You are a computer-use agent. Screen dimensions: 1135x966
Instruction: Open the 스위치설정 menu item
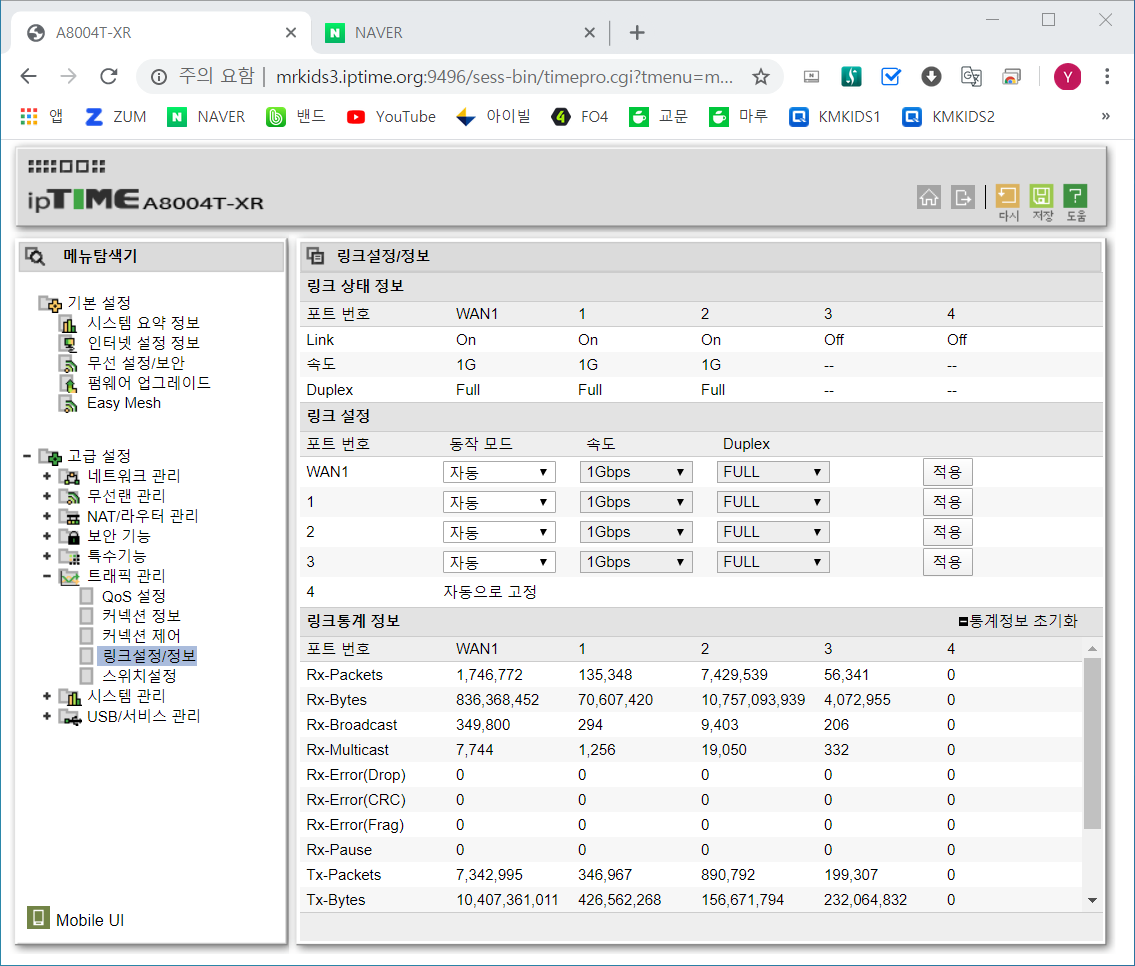point(139,676)
